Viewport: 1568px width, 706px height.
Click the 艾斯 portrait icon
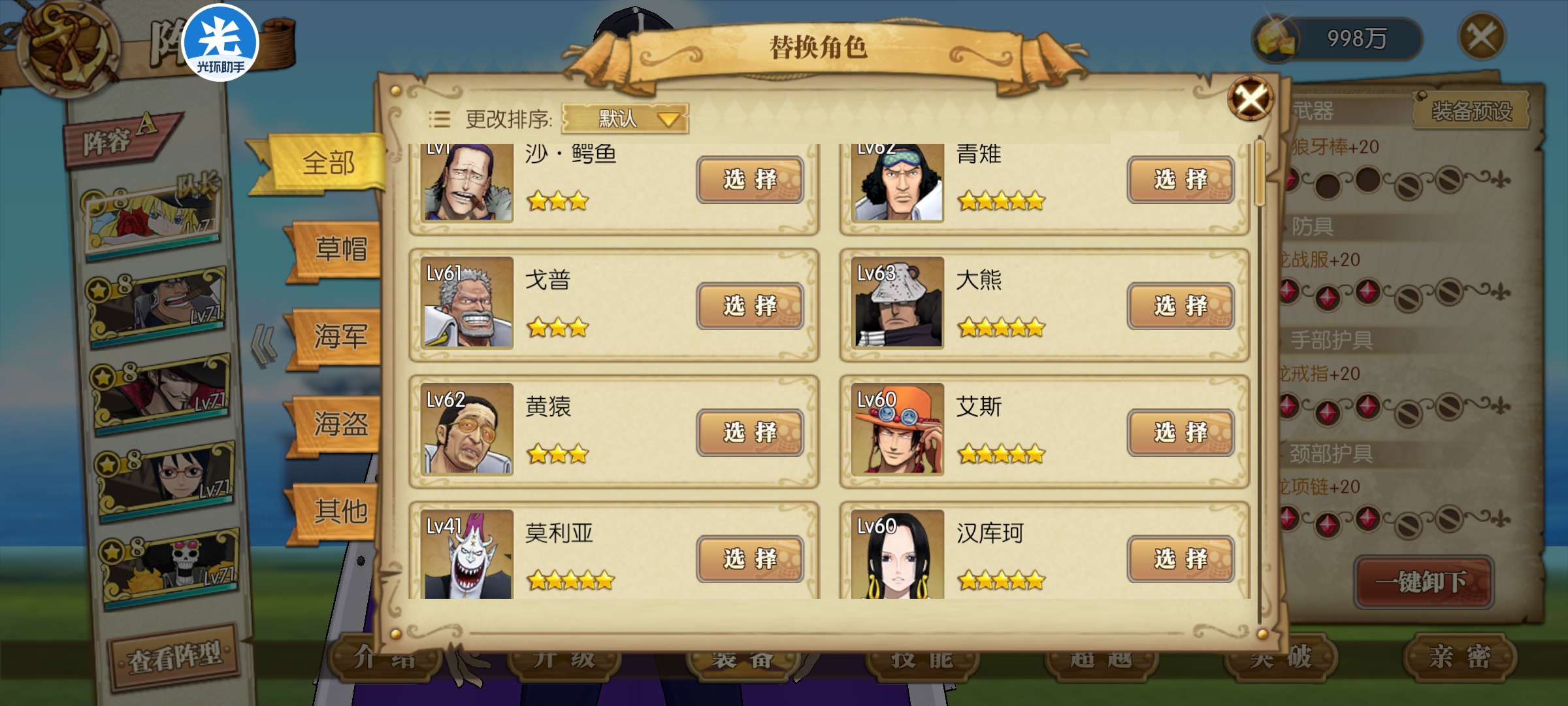point(898,429)
